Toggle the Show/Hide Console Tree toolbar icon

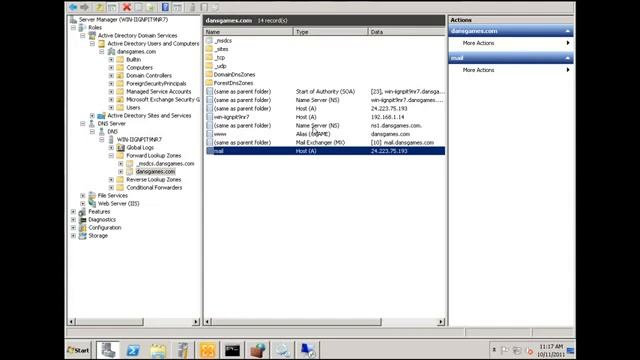click(112, 7)
